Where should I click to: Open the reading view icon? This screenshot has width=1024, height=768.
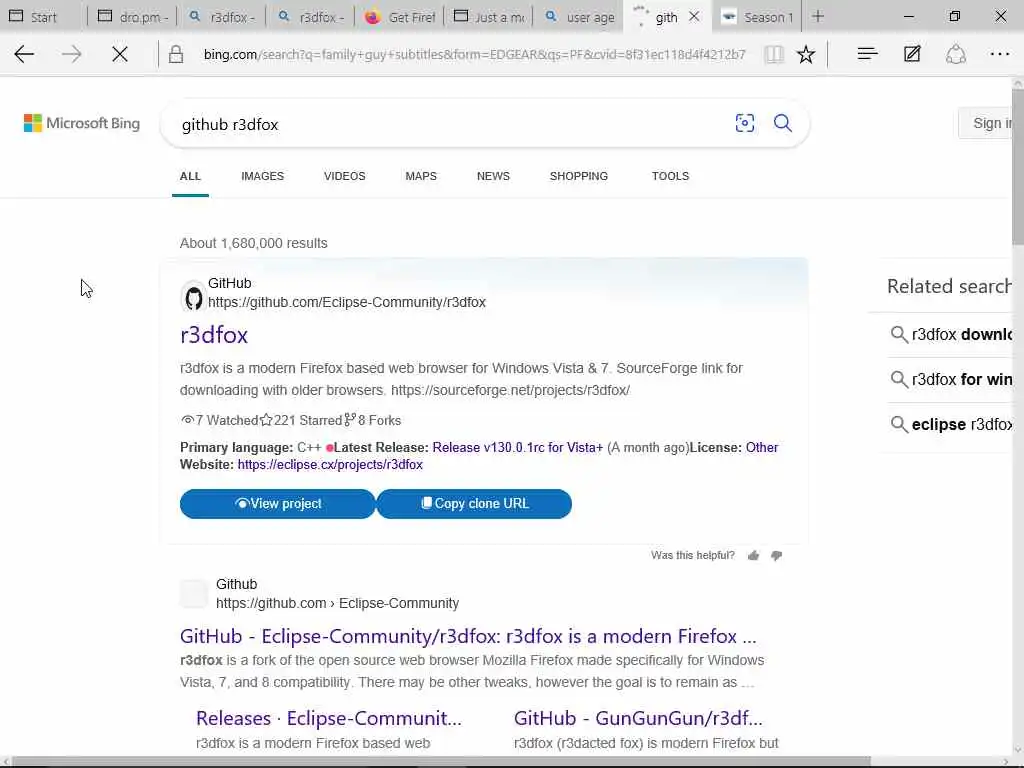[774, 54]
